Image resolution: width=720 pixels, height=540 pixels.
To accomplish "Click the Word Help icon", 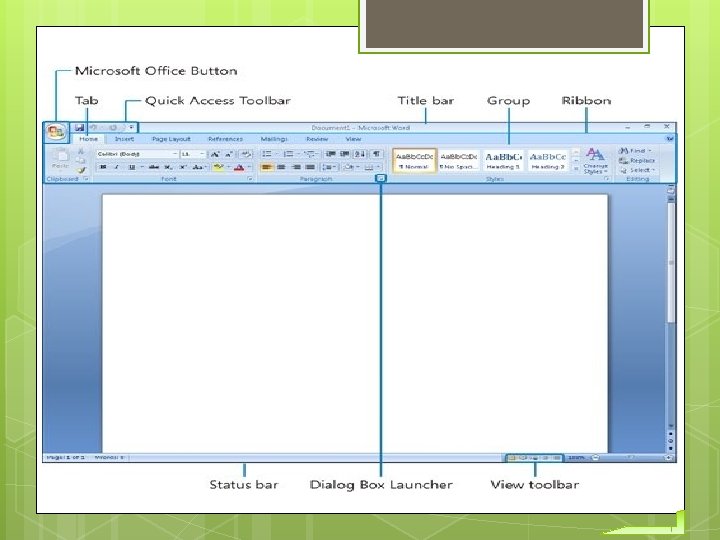I will pos(669,139).
